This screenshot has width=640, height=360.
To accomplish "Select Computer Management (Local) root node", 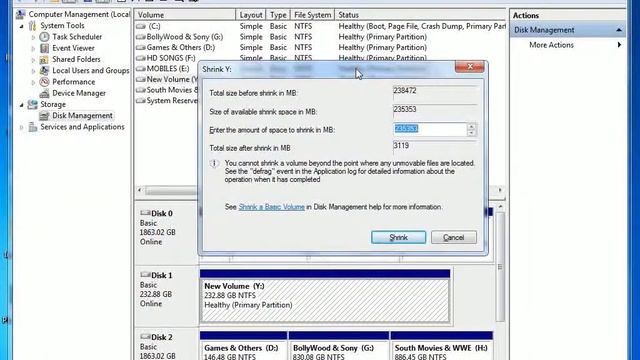I will [79, 15].
